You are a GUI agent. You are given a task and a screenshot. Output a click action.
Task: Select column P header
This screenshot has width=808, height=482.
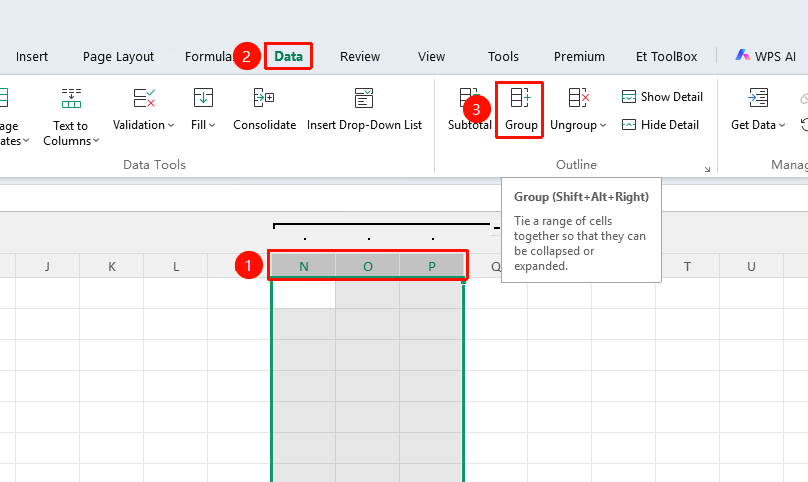[x=431, y=266]
